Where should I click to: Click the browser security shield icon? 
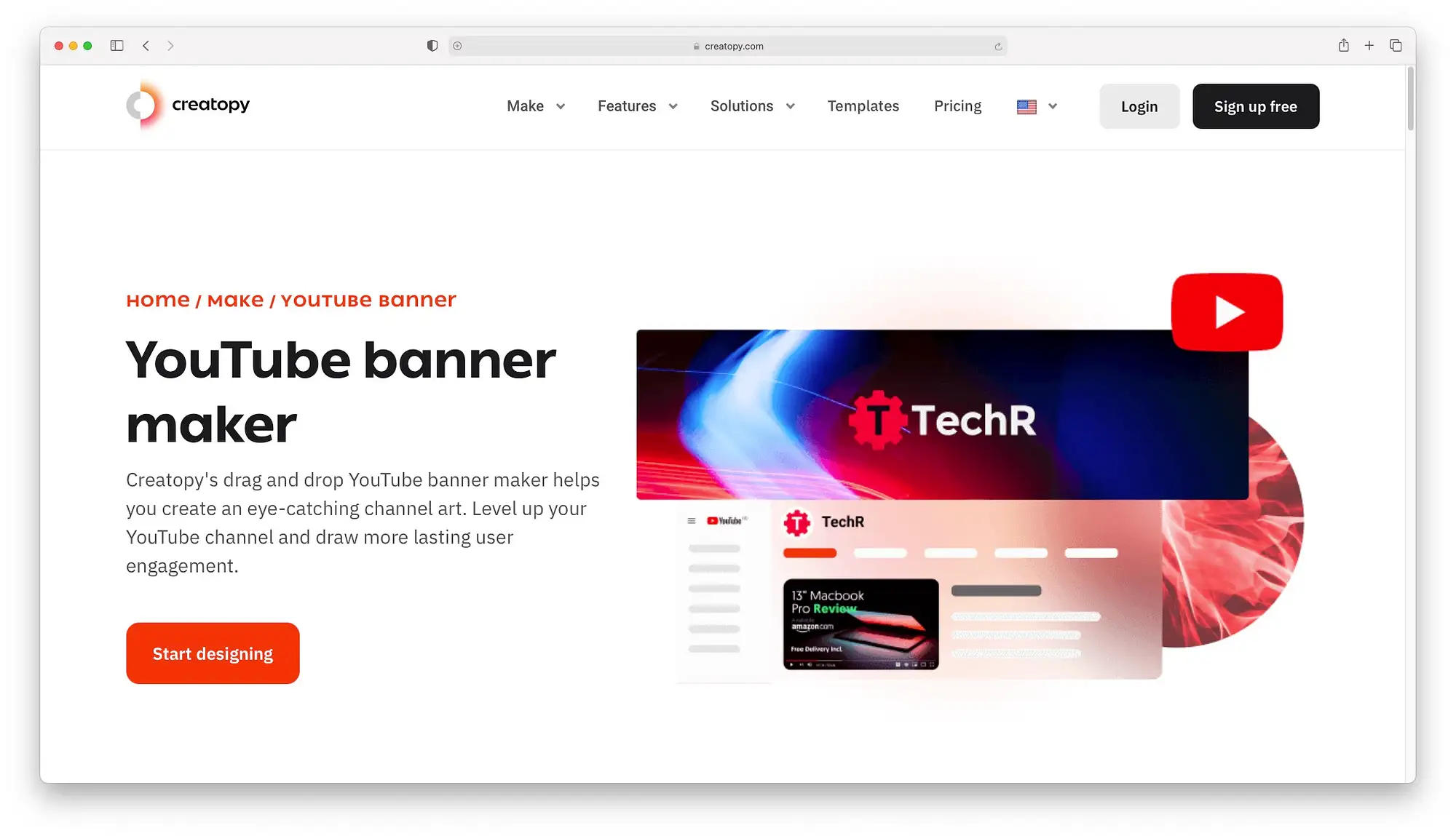pyautogui.click(x=432, y=45)
